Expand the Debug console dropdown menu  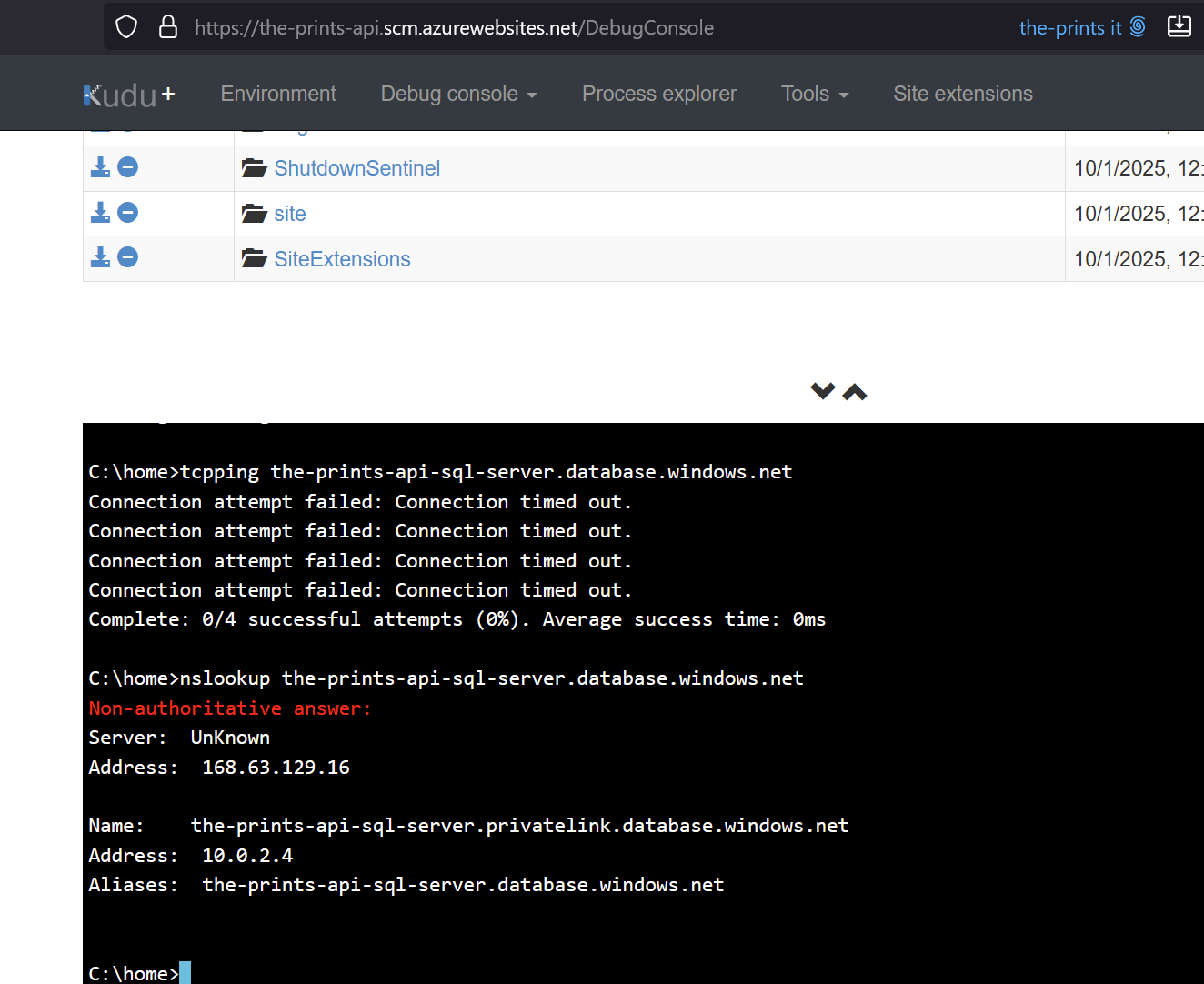(458, 94)
